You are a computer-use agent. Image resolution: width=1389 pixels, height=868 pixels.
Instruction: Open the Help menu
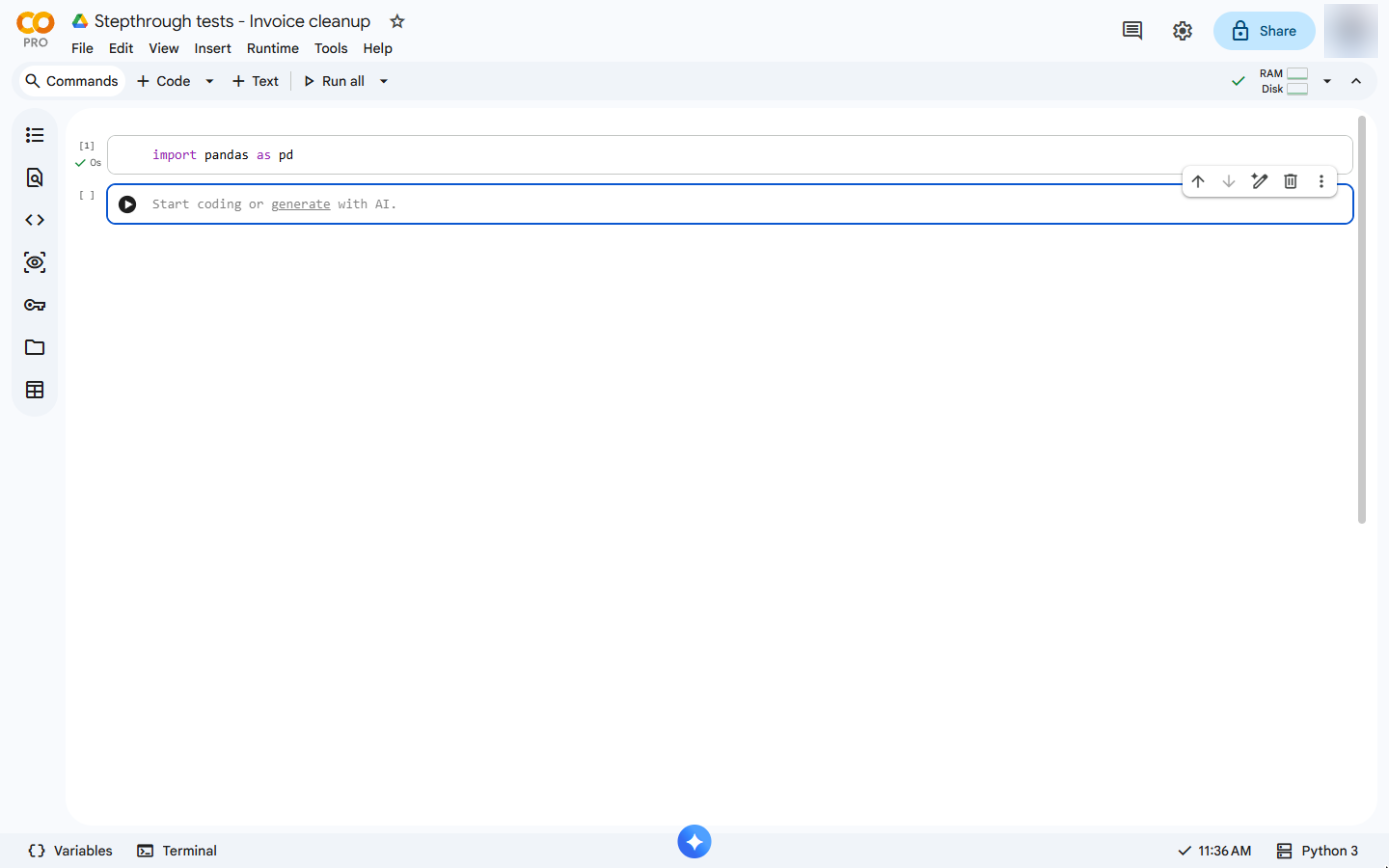pyautogui.click(x=378, y=48)
